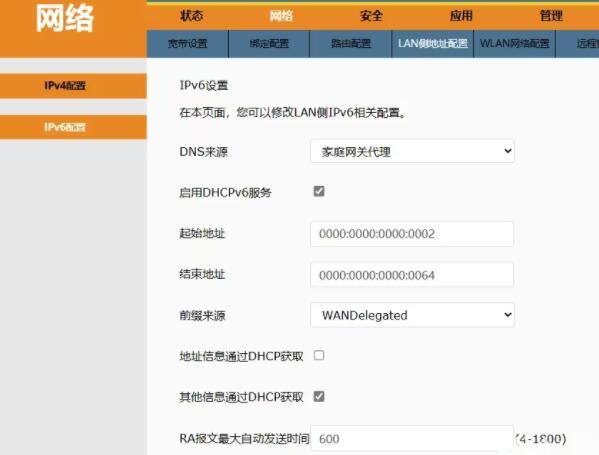
Task: Select the 网络 top tab
Action: click(282, 16)
